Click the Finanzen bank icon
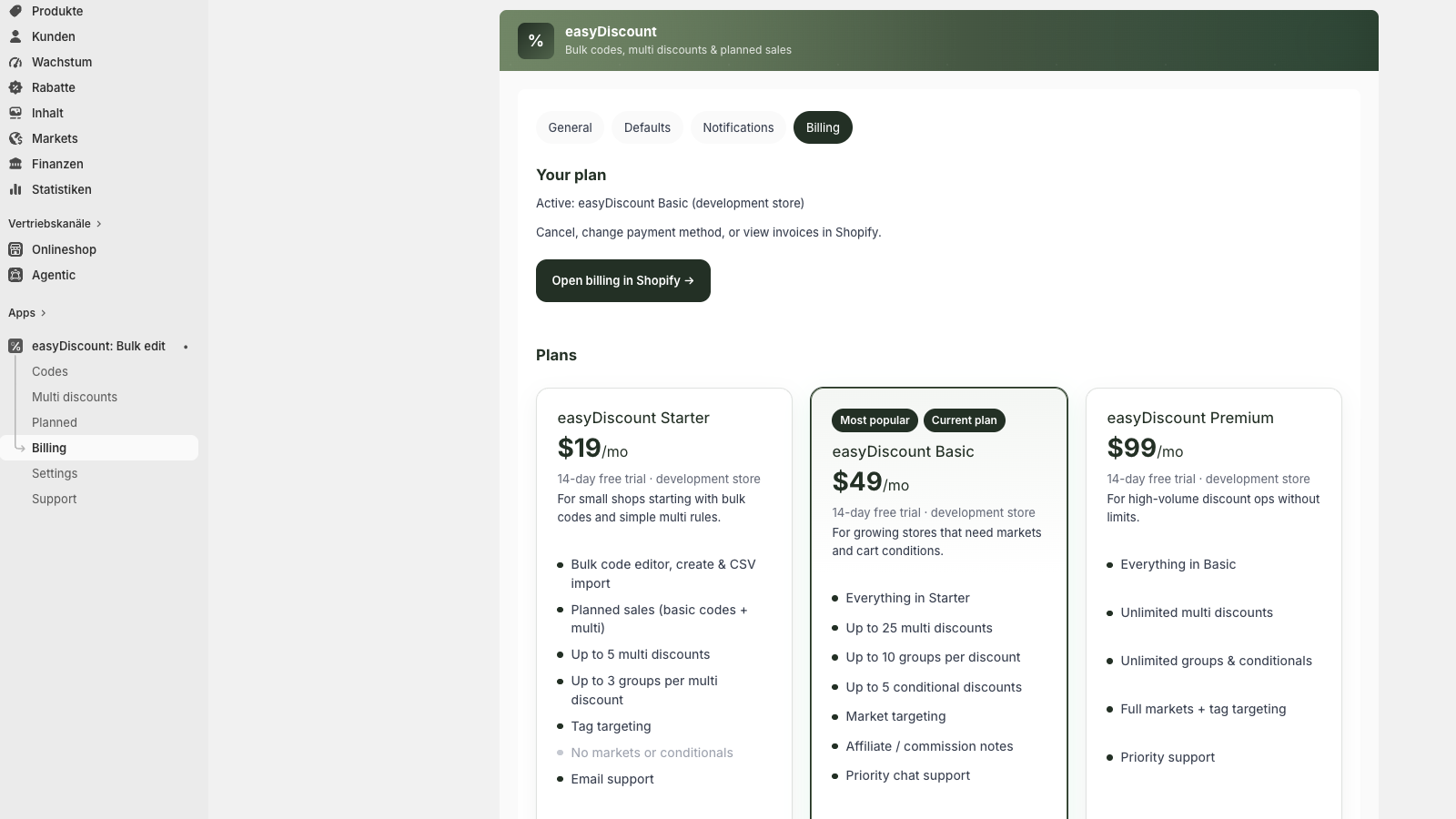 pyautogui.click(x=15, y=164)
